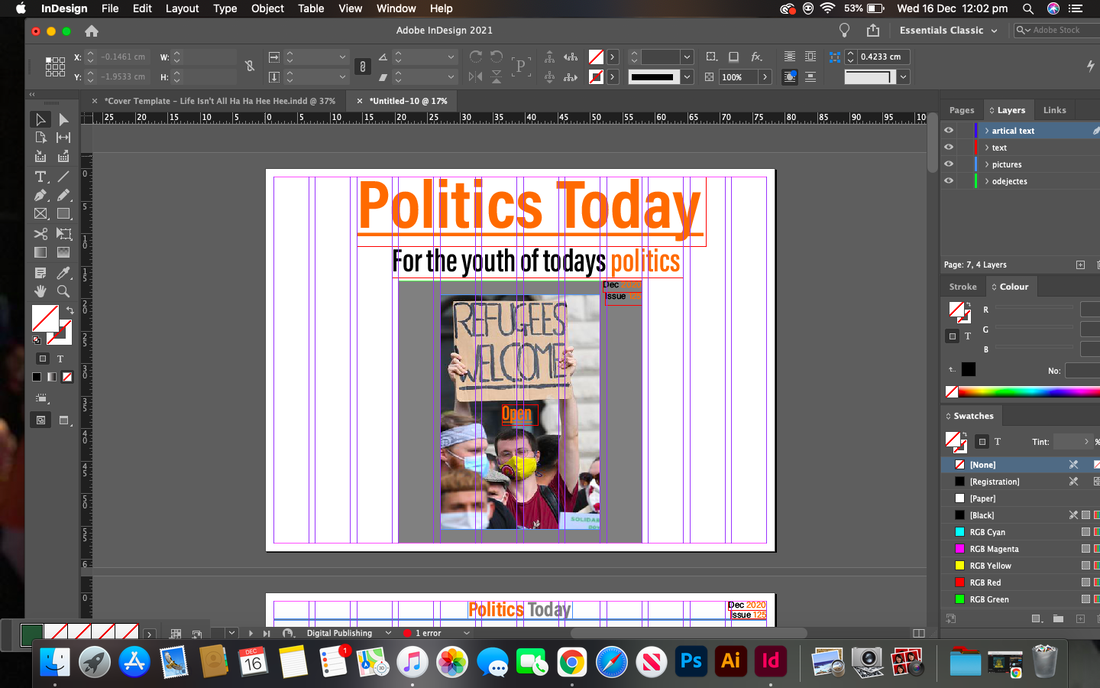Click the 1 error preflight status
Viewport: 1100px width, 688px height.
tap(428, 633)
